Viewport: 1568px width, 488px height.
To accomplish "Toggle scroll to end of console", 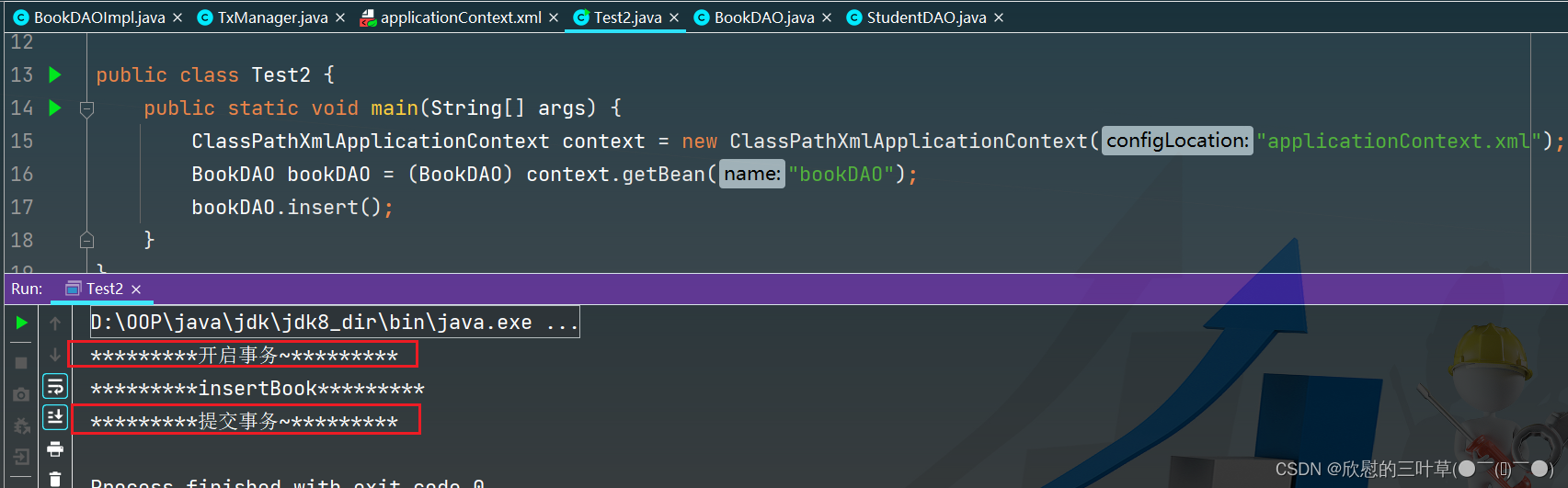I will pos(55,417).
